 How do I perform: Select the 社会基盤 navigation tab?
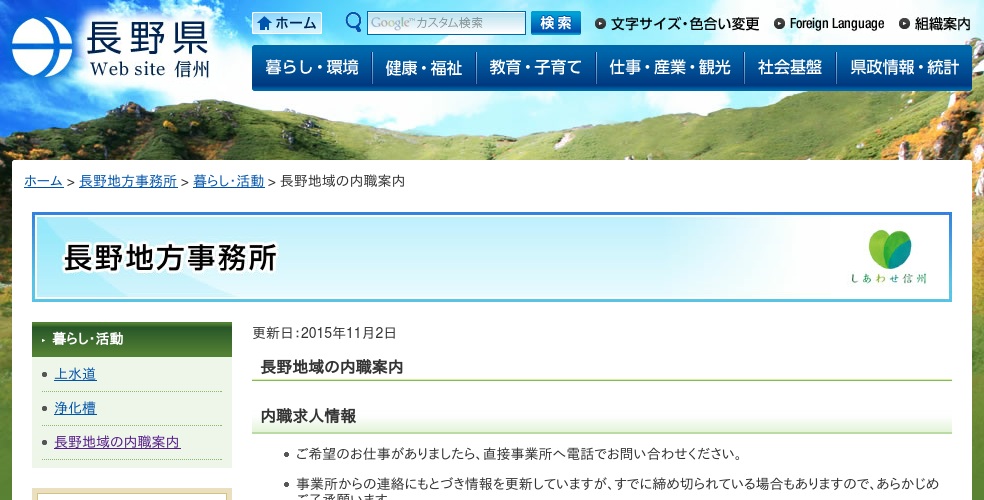click(x=789, y=68)
